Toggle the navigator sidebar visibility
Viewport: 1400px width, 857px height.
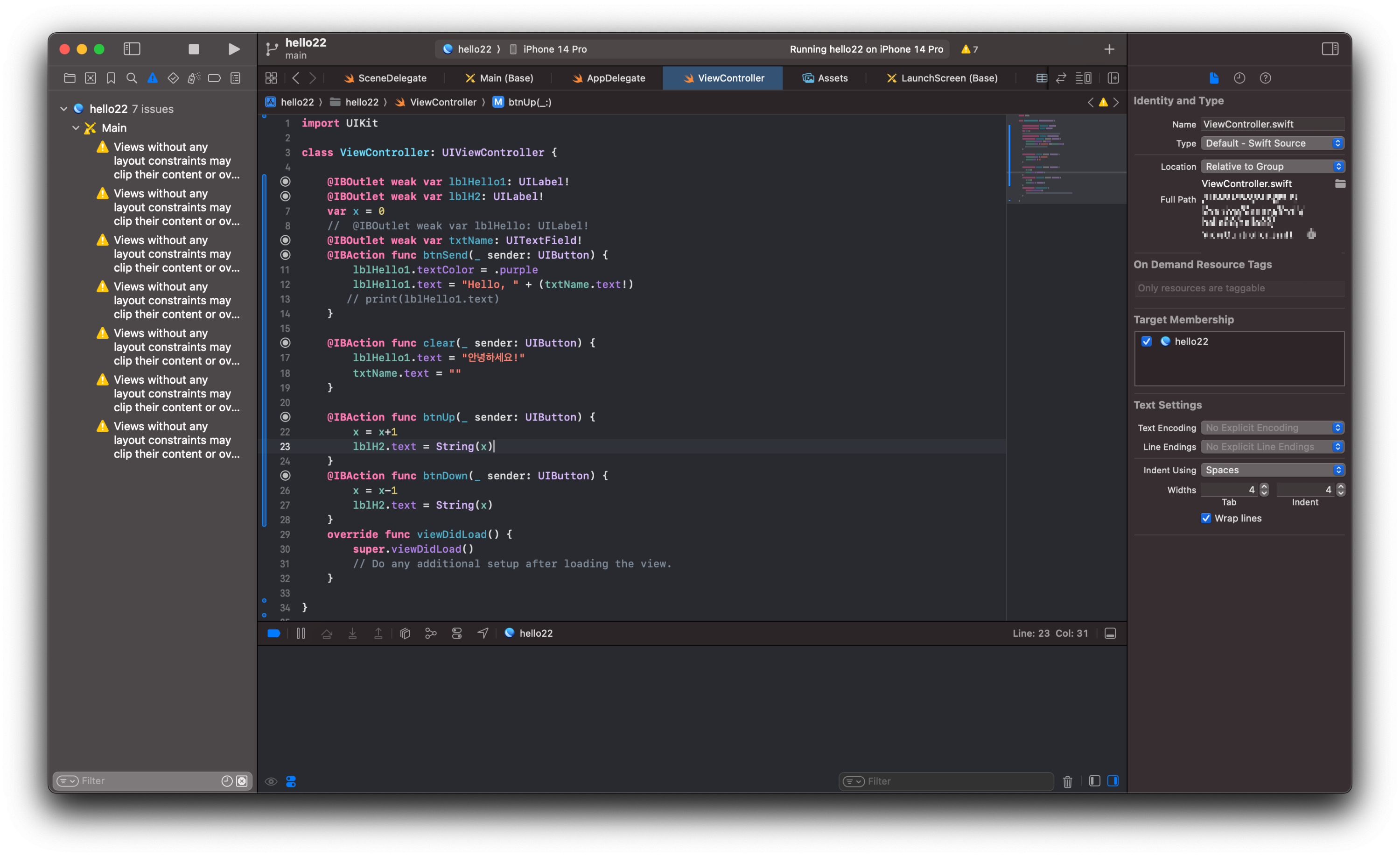[132, 49]
